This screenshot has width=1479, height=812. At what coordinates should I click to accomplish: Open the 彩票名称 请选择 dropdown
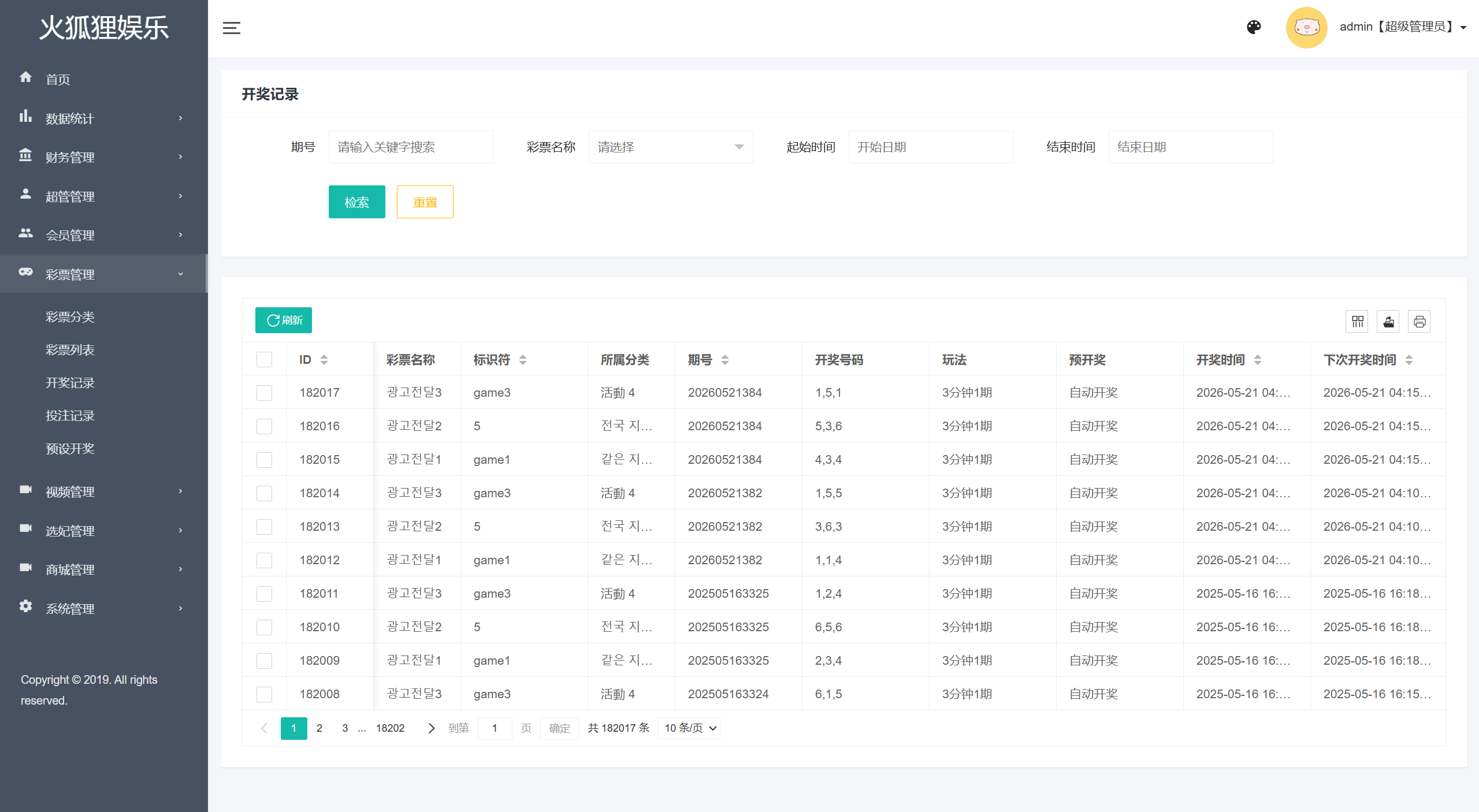click(x=670, y=147)
